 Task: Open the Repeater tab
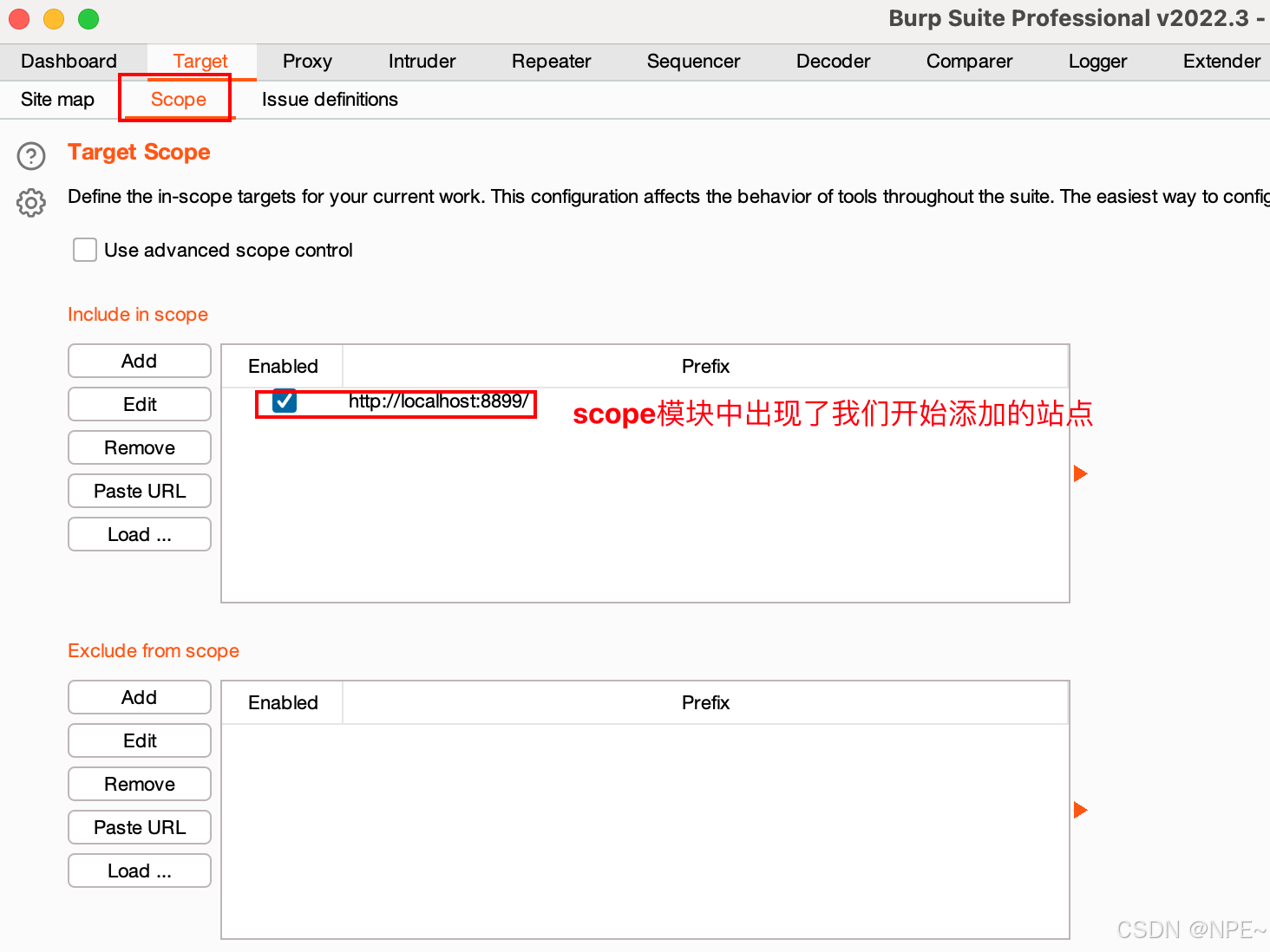[552, 62]
